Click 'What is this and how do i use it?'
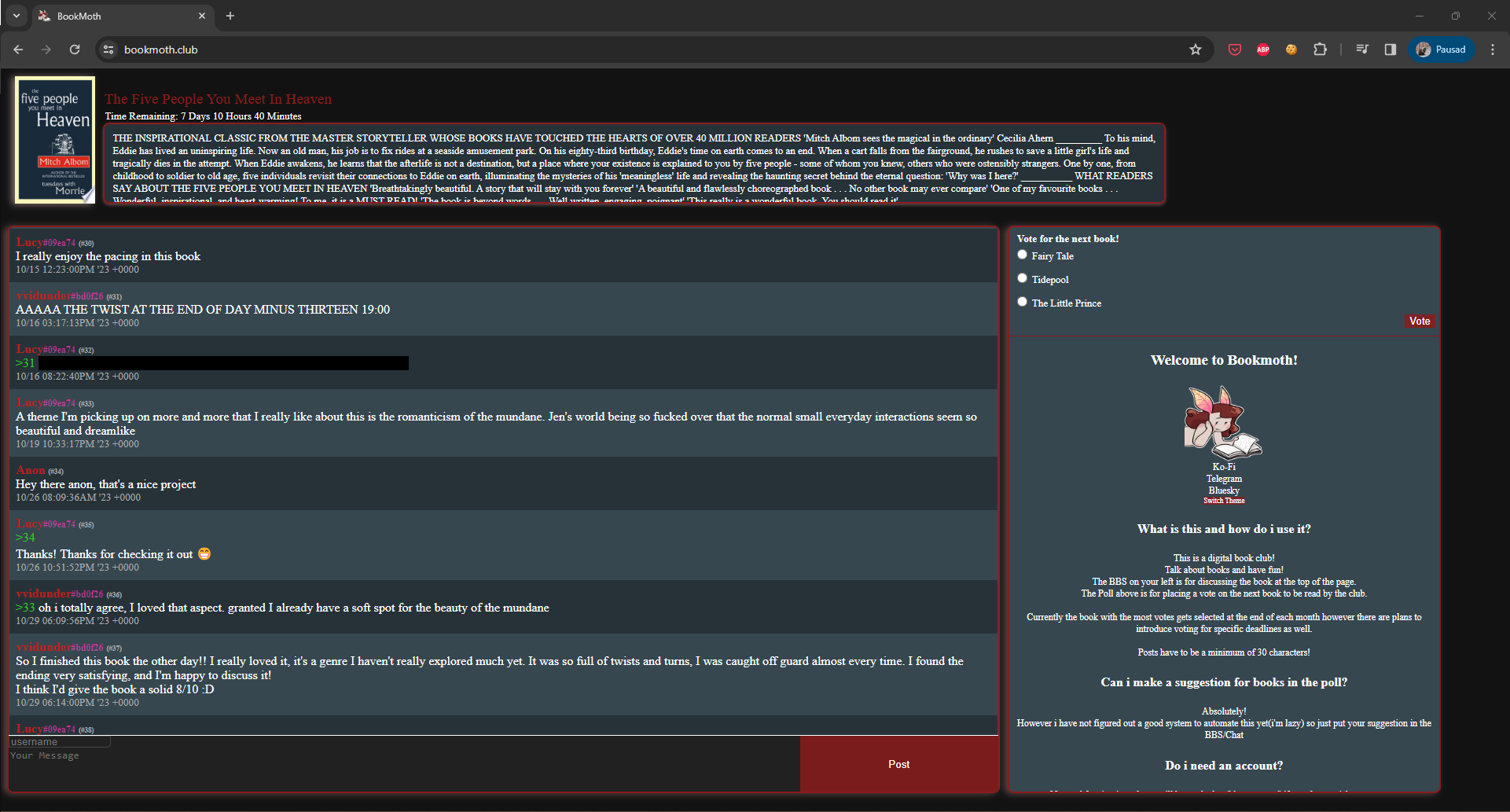The height and width of the screenshot is (812, 1510). tap(1224, 529)
